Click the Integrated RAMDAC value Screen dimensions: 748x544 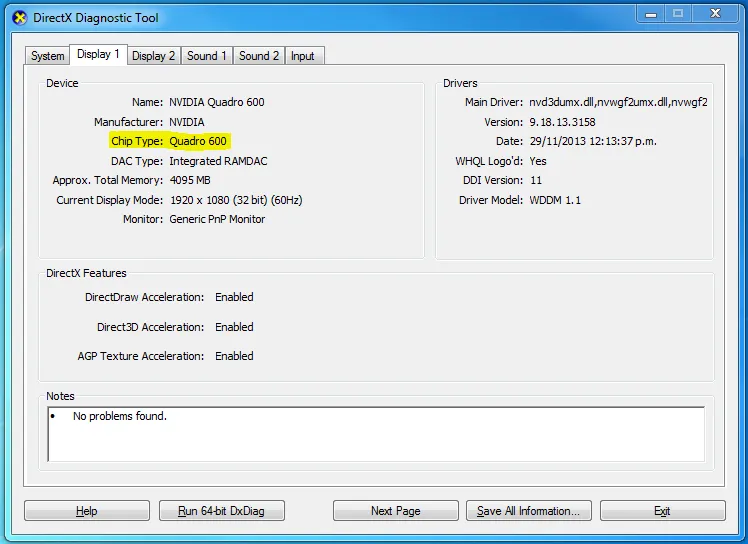218,161
